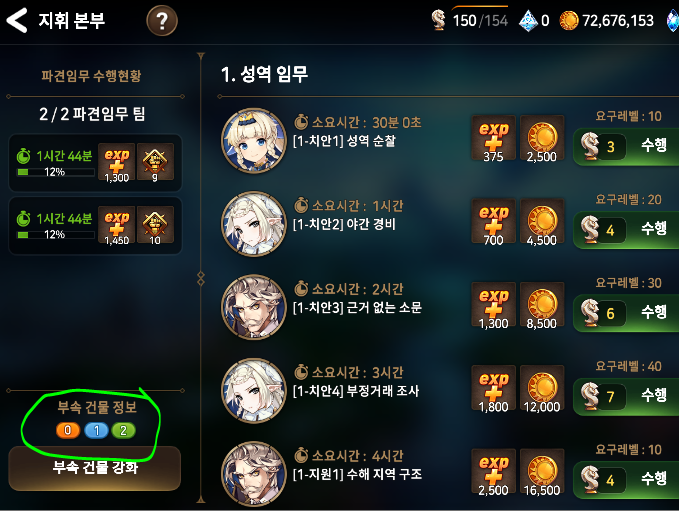
Task: Go back with the white arrow
Action: tap(16, 20)
